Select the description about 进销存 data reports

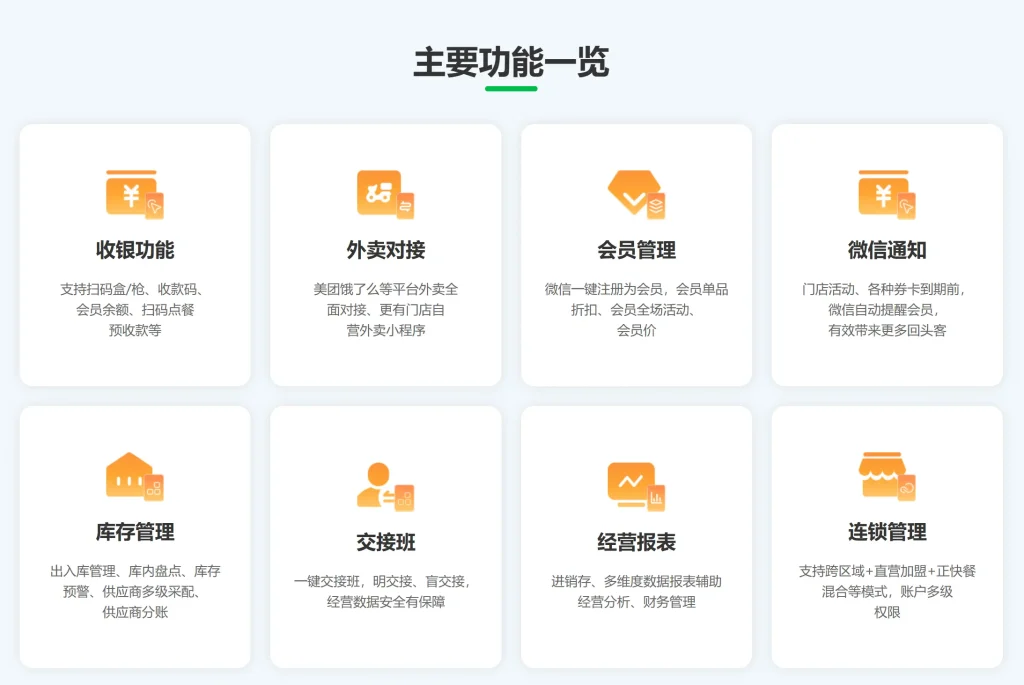636,591
